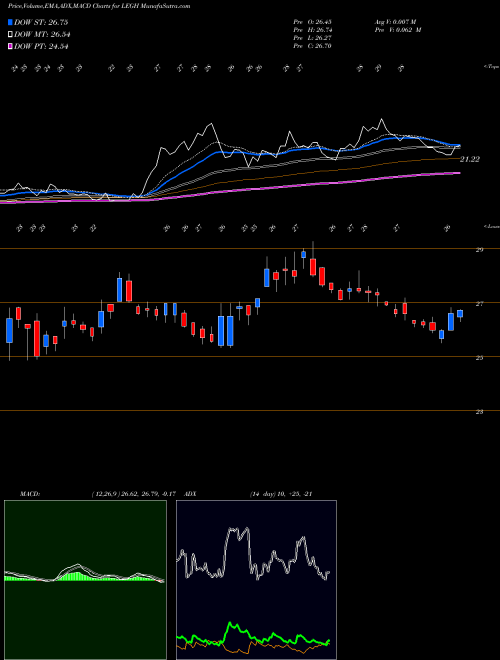Click the 25 price axis label
Image resolution: width=500 pixels, height=660 pixels.
(x=479, y=358)
